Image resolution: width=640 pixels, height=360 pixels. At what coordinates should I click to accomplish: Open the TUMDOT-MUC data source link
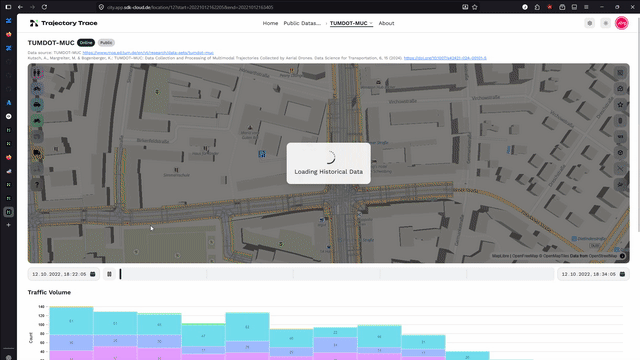pyautogui.click(x=148, y=53)
